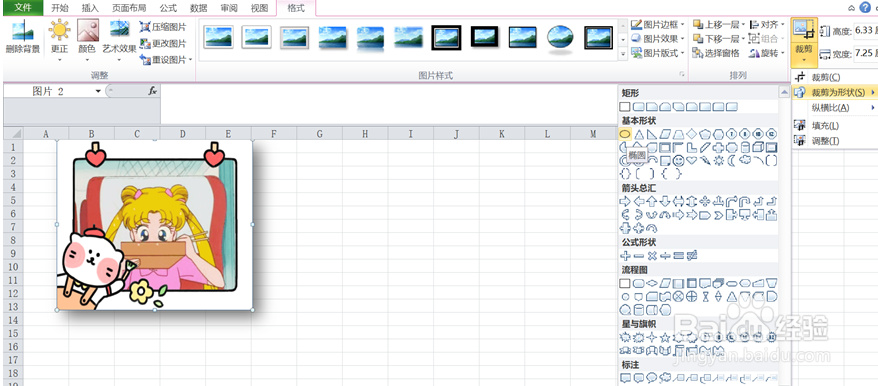Choose the up arrow block shape
The width and height of the screenshot is (878, 386).
(652, 201)
